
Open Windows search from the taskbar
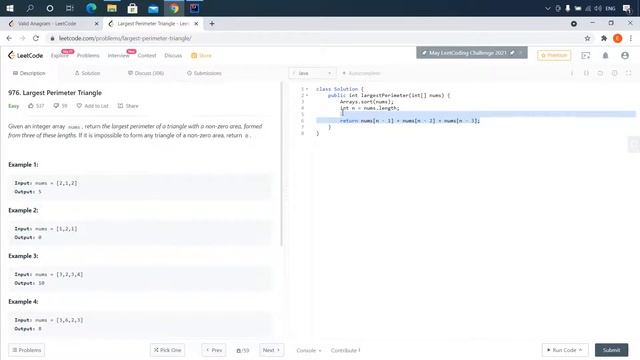[30, 8]
